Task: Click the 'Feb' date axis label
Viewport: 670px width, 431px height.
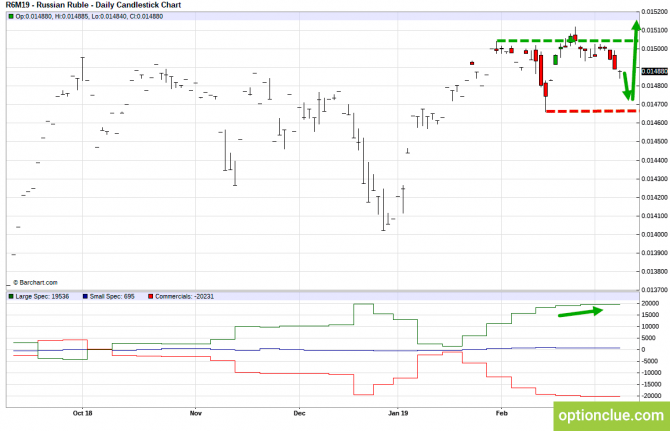Action: (x=502, y=413)
